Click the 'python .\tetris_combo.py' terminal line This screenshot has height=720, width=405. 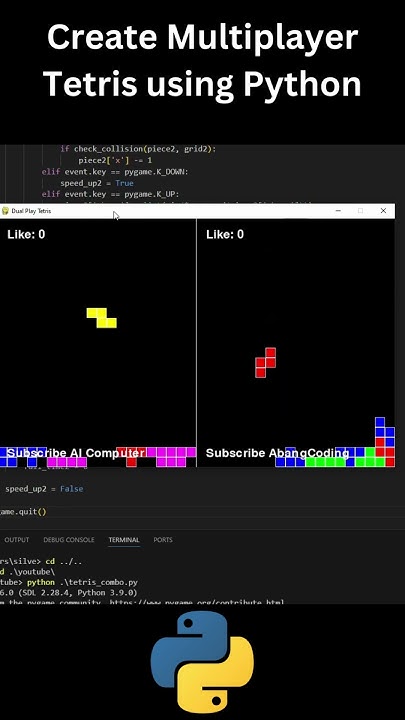[x=69, y=582]
